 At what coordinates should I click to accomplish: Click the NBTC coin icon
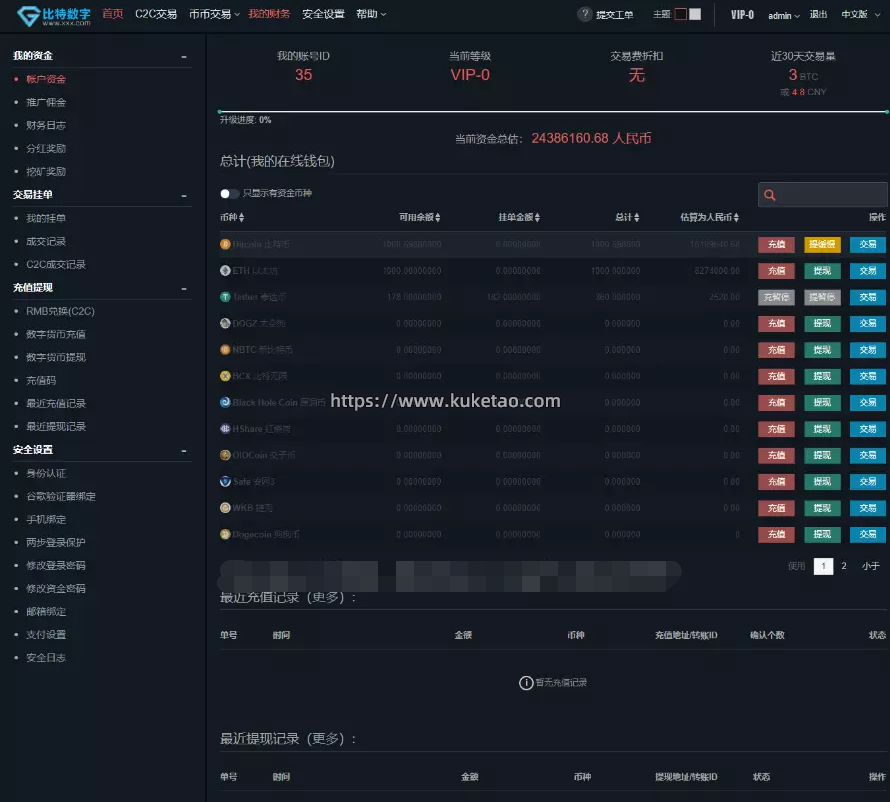click(225, 350)
